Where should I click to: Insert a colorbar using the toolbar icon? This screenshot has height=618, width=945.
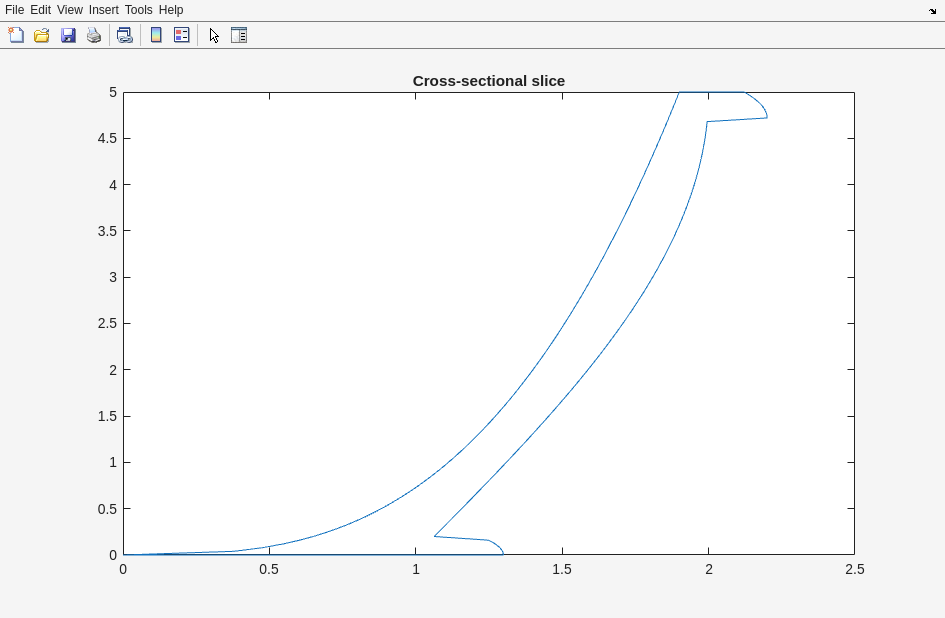coord(156,35)
